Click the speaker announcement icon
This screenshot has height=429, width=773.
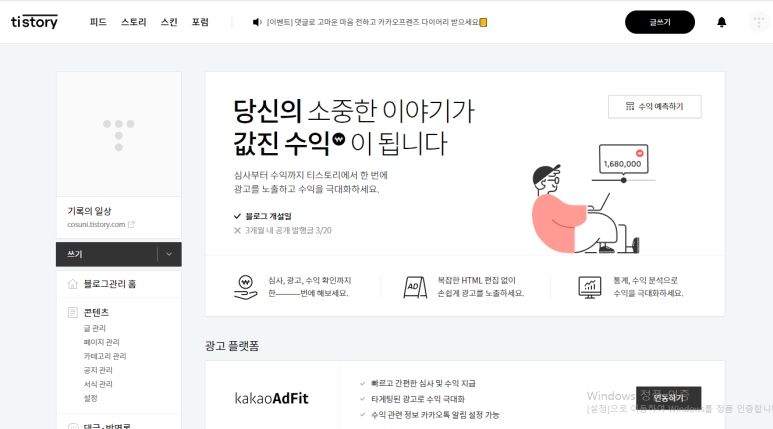[256, 22]
